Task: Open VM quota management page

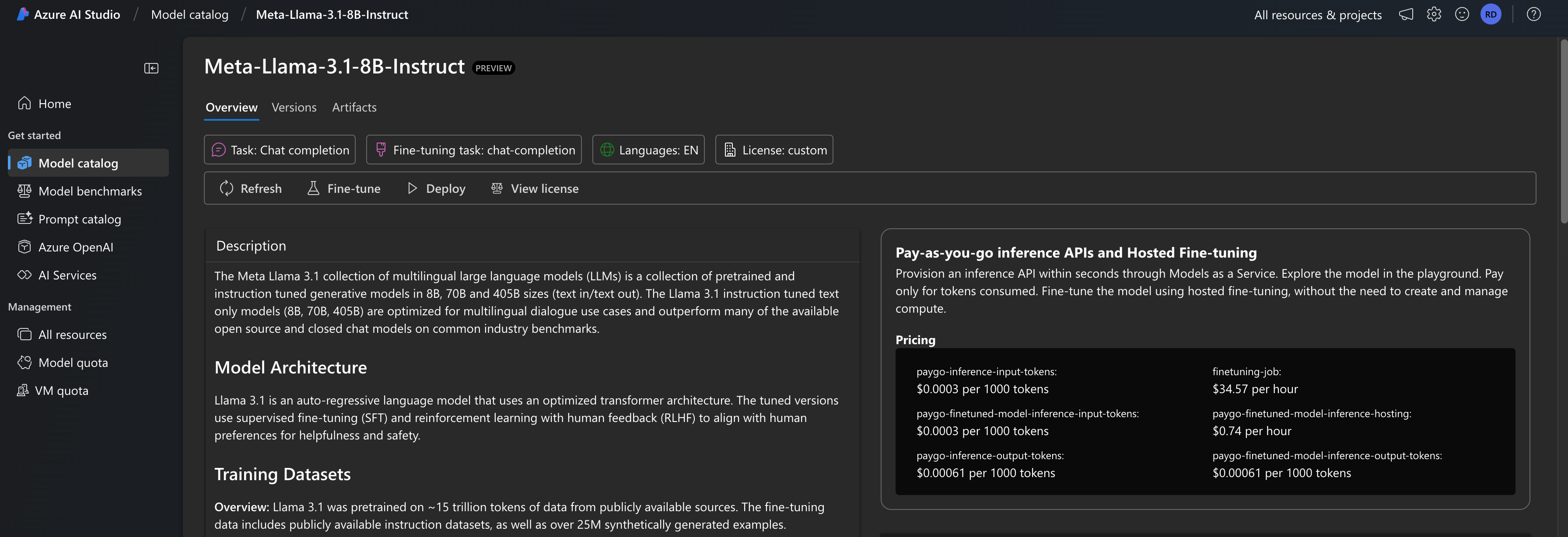Action: click(x=63, y=391)
